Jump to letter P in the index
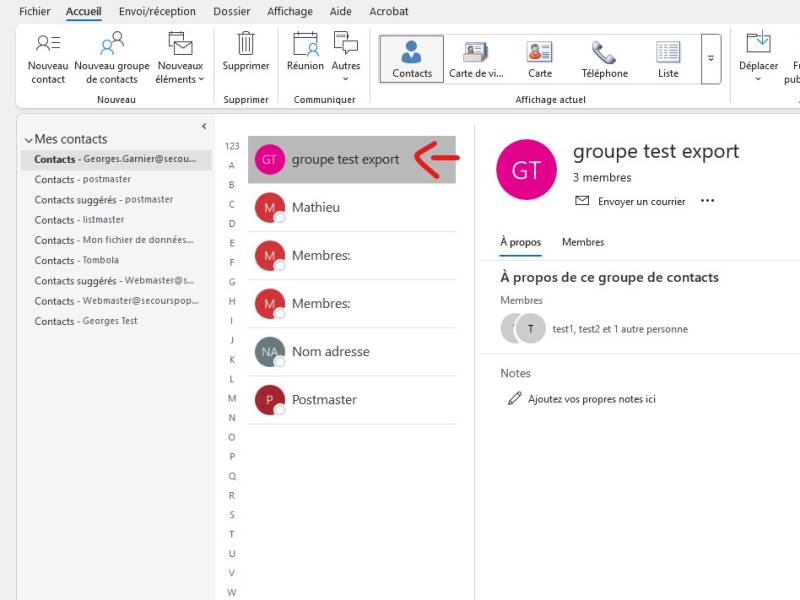 click(232, 457)
